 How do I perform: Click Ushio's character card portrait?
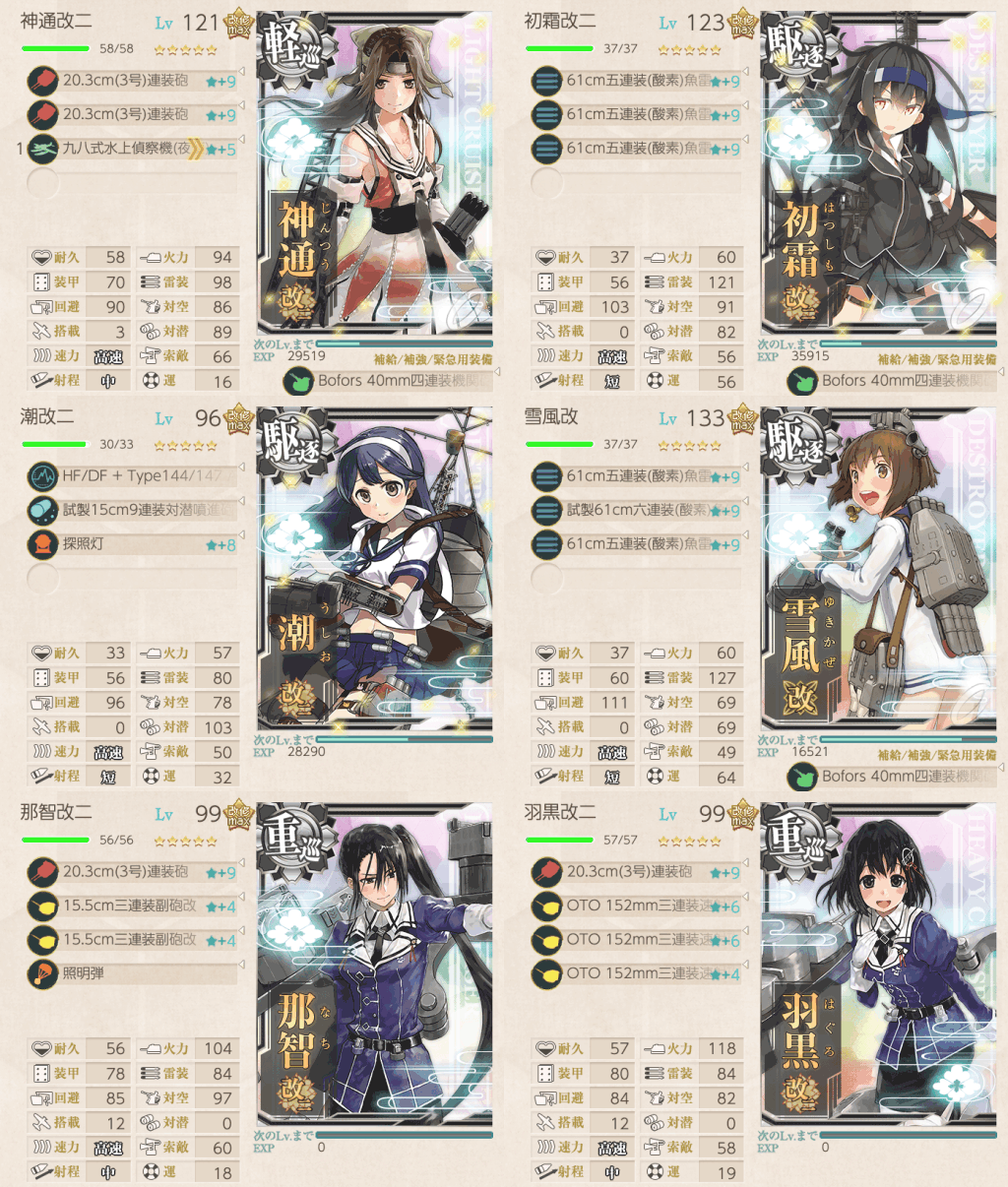[375, 569]
